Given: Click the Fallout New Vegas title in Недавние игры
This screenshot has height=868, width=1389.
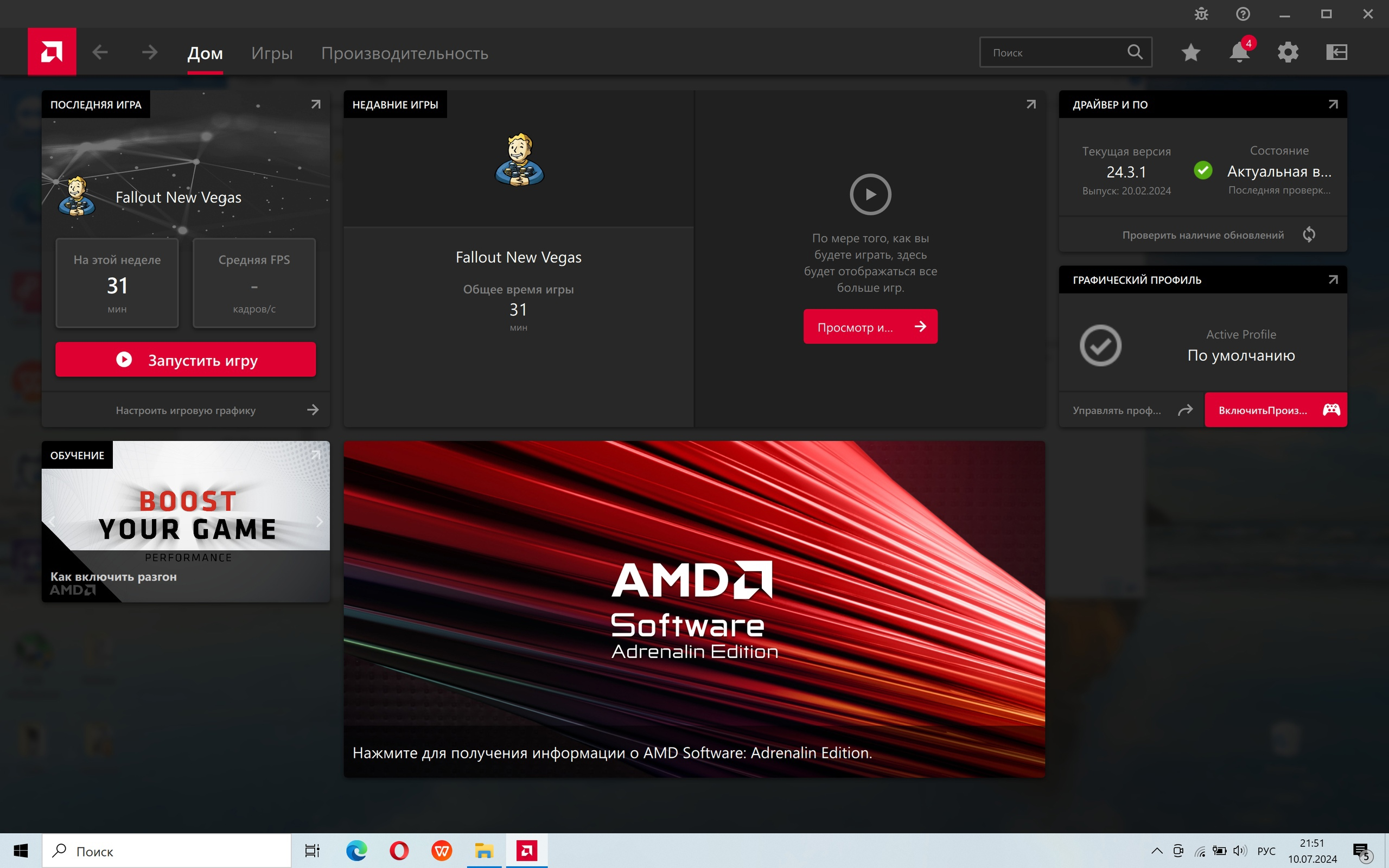Looking at the screenshot, I should [518, 257].
